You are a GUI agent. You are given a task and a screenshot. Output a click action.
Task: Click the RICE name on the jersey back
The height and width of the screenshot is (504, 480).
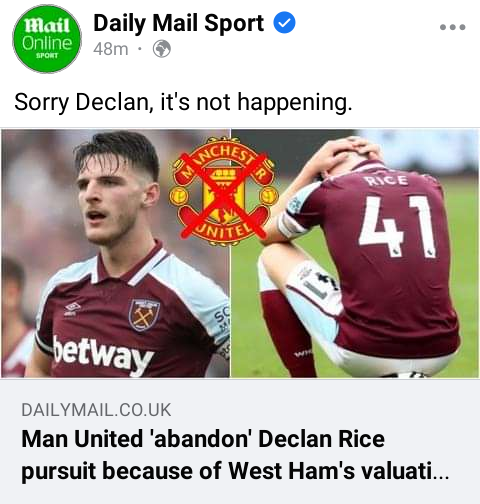pos(385,180)
